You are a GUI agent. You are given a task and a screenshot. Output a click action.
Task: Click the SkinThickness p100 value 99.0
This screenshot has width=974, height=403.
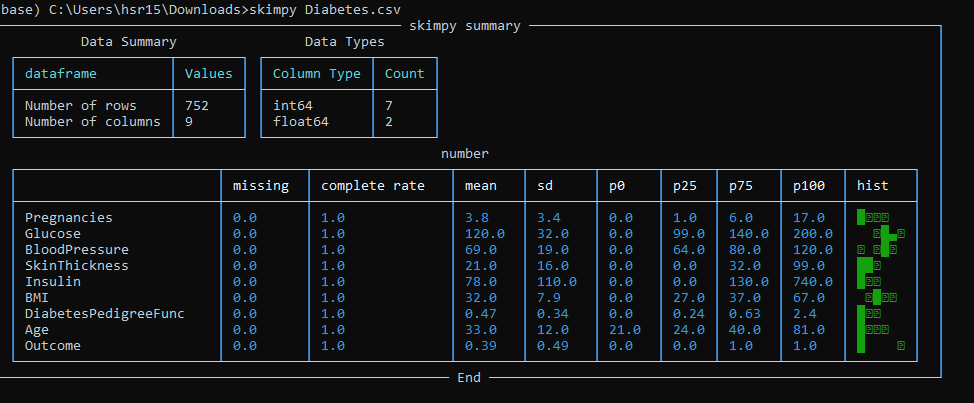click(809, 266)
